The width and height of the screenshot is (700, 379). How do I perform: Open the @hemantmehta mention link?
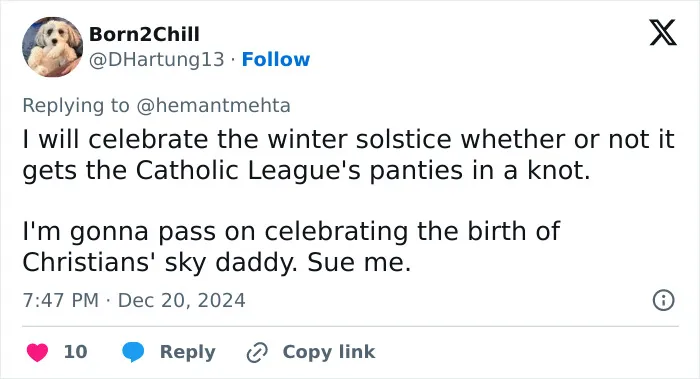coord(213,106)
